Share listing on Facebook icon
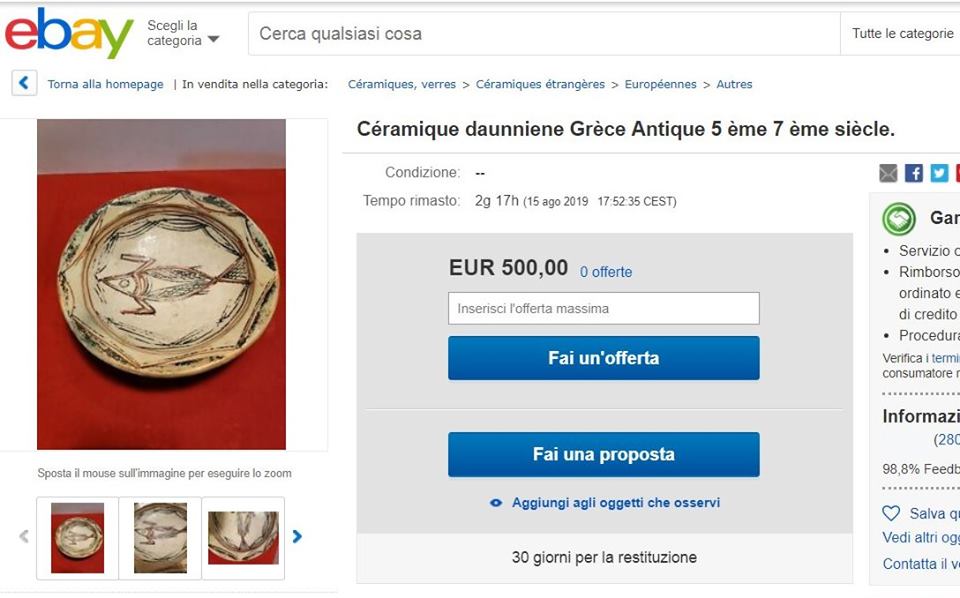Screen dimensions: 960x598 click(x=913, y=173)
